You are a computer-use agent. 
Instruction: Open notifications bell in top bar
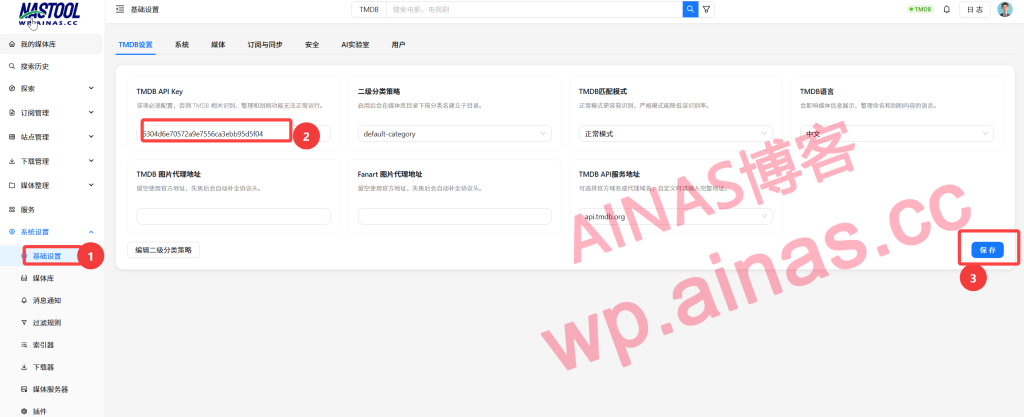coord(946,9)
